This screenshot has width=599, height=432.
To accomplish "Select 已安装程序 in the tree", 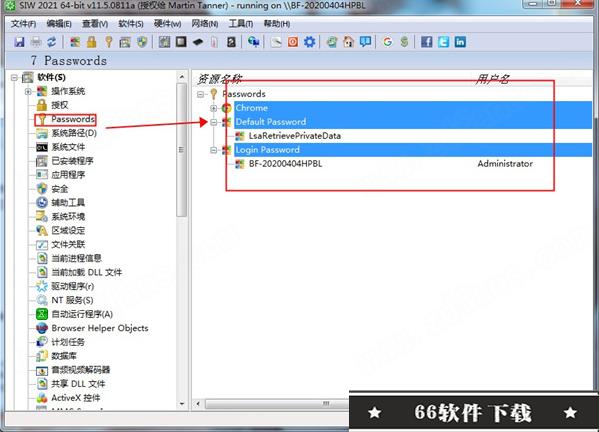I will pos(72,161).
